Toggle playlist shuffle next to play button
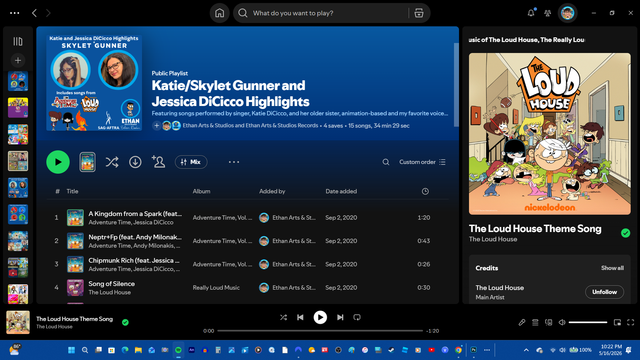Viewport: 640px width, 360px height. [x=112, y=162]
